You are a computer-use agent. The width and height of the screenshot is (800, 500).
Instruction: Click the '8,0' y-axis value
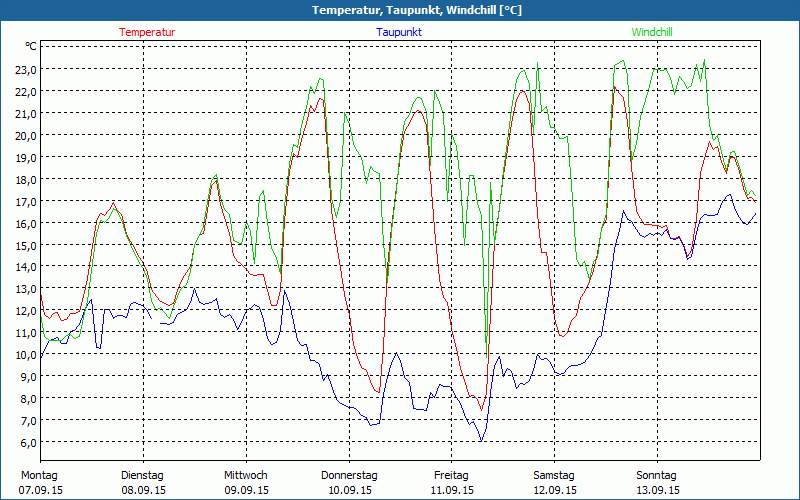(28, 398)
